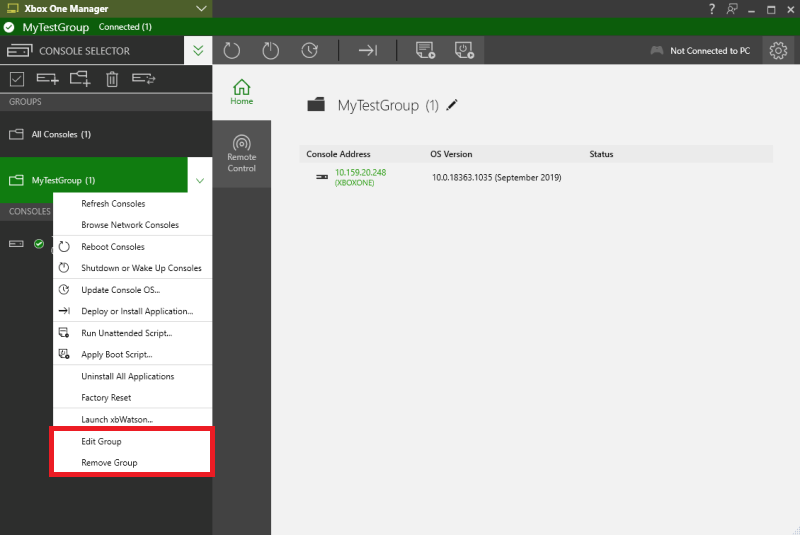The width and height of the screenshot is (800, 535).
Task: Click the Connected (1) status text
Action: (x=125, y=27)
